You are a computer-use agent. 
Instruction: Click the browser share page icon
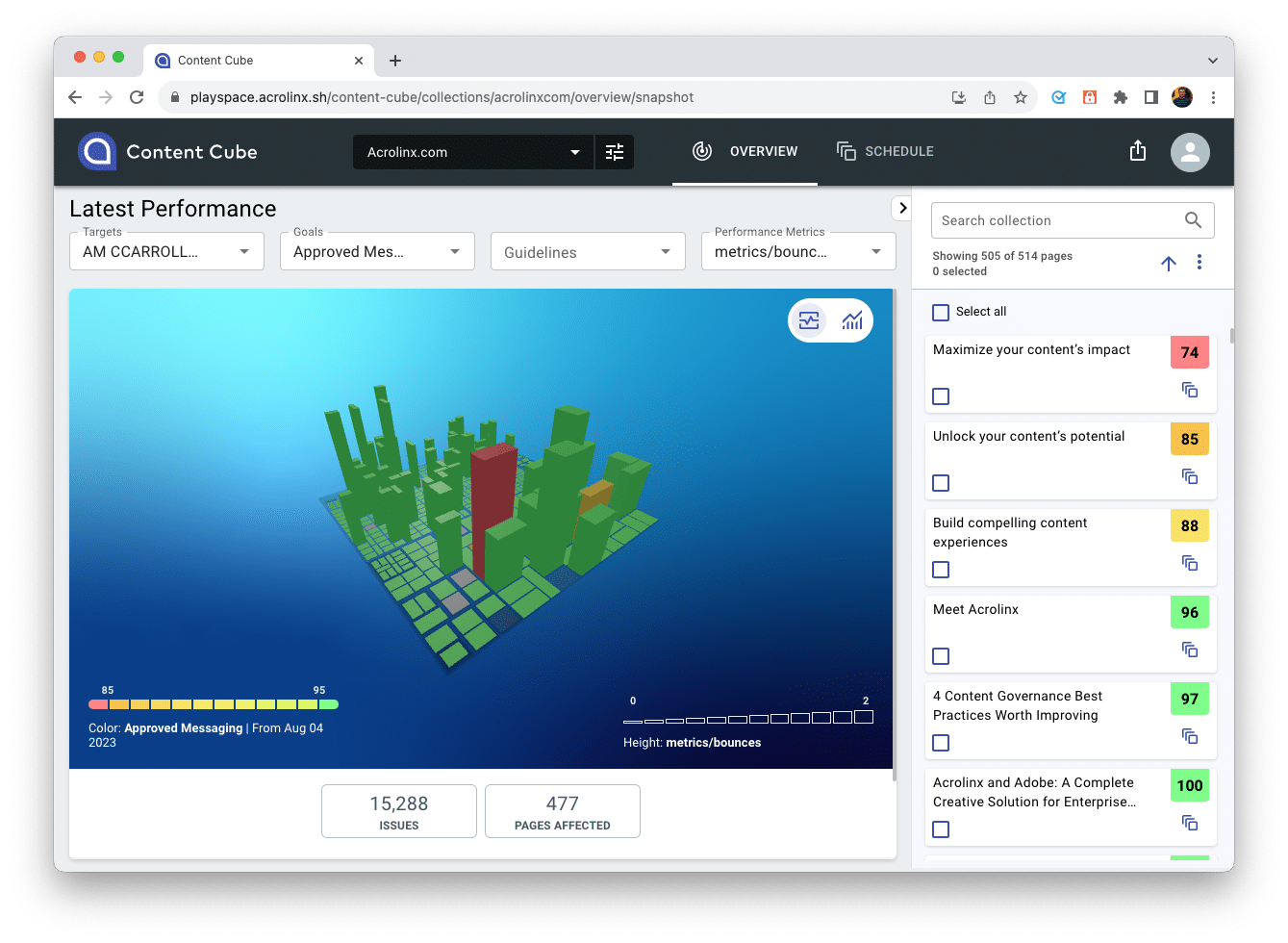[x=990, y=97]
